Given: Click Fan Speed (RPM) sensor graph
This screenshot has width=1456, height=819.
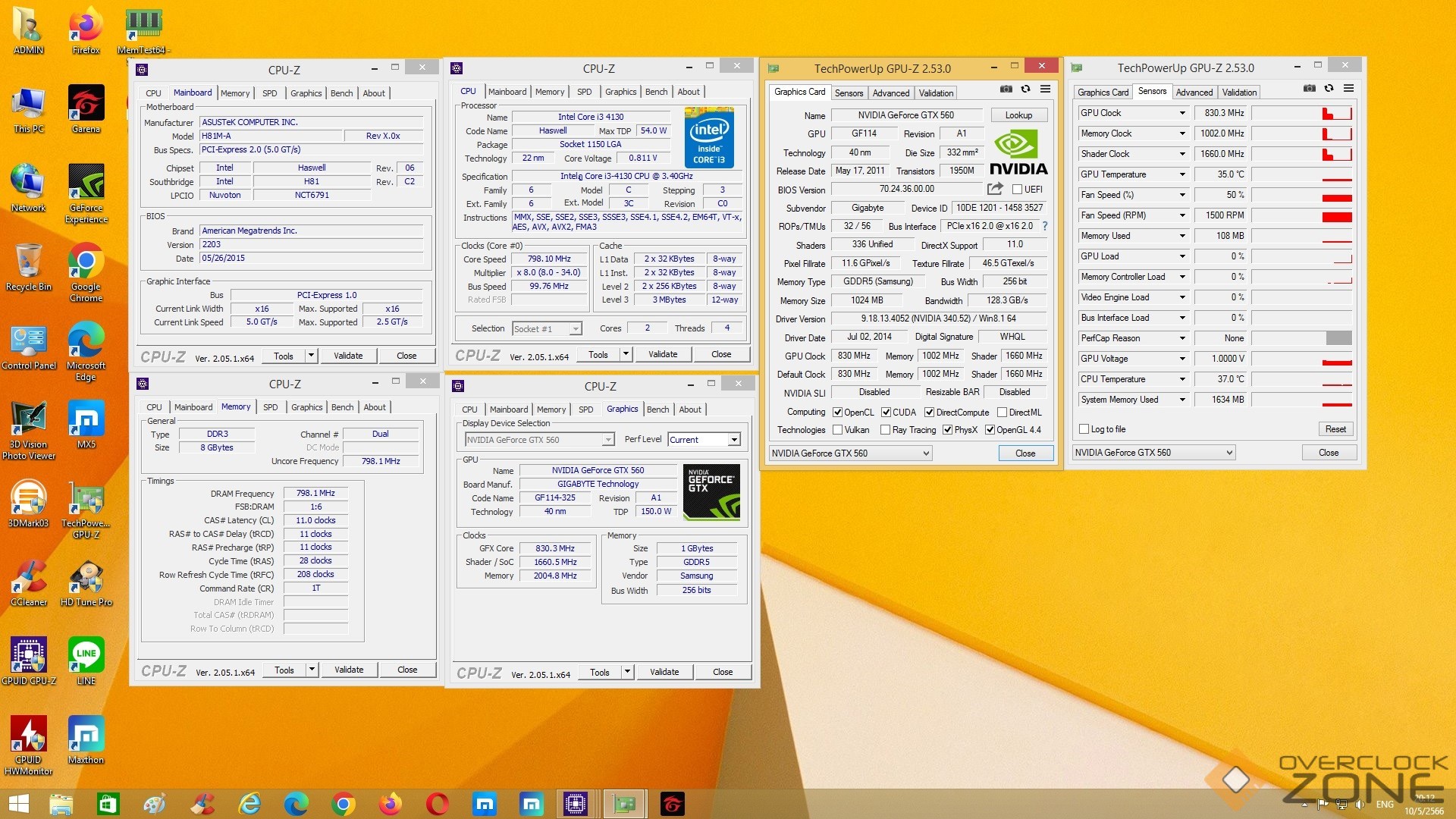Looking at the screenshot, I should pos(1301,215).
